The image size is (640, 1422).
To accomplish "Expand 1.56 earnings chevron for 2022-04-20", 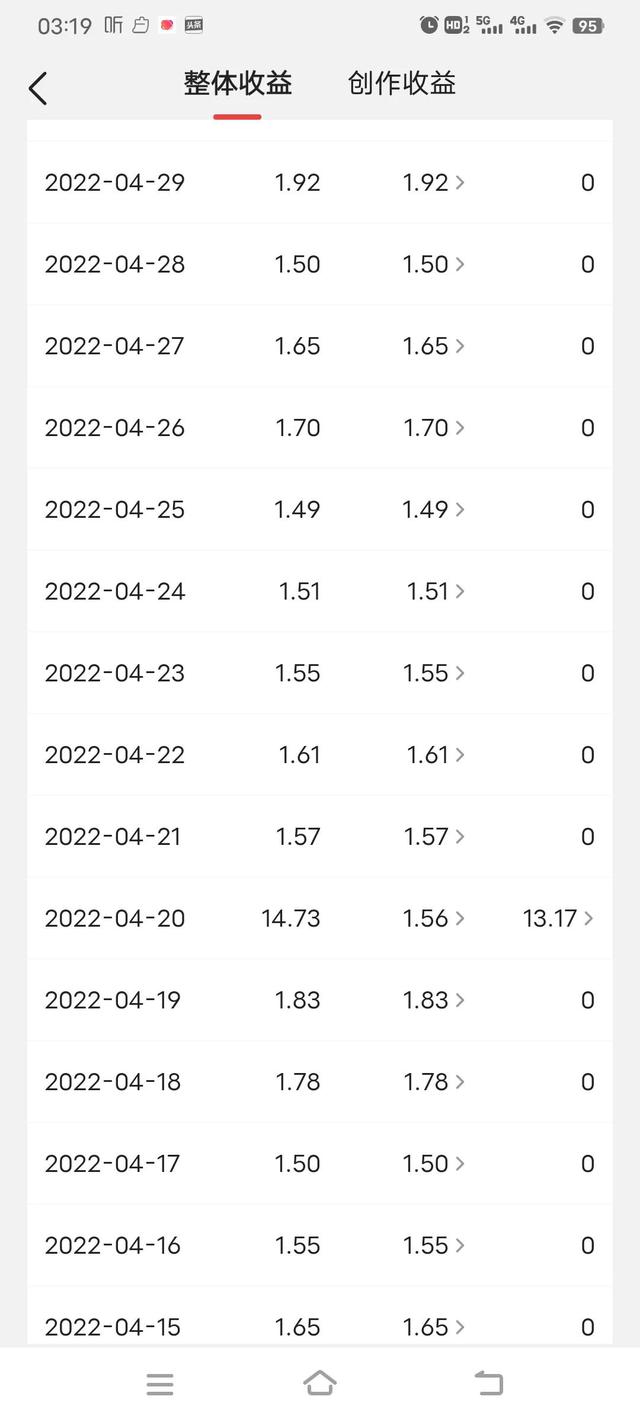I will 460,918.
